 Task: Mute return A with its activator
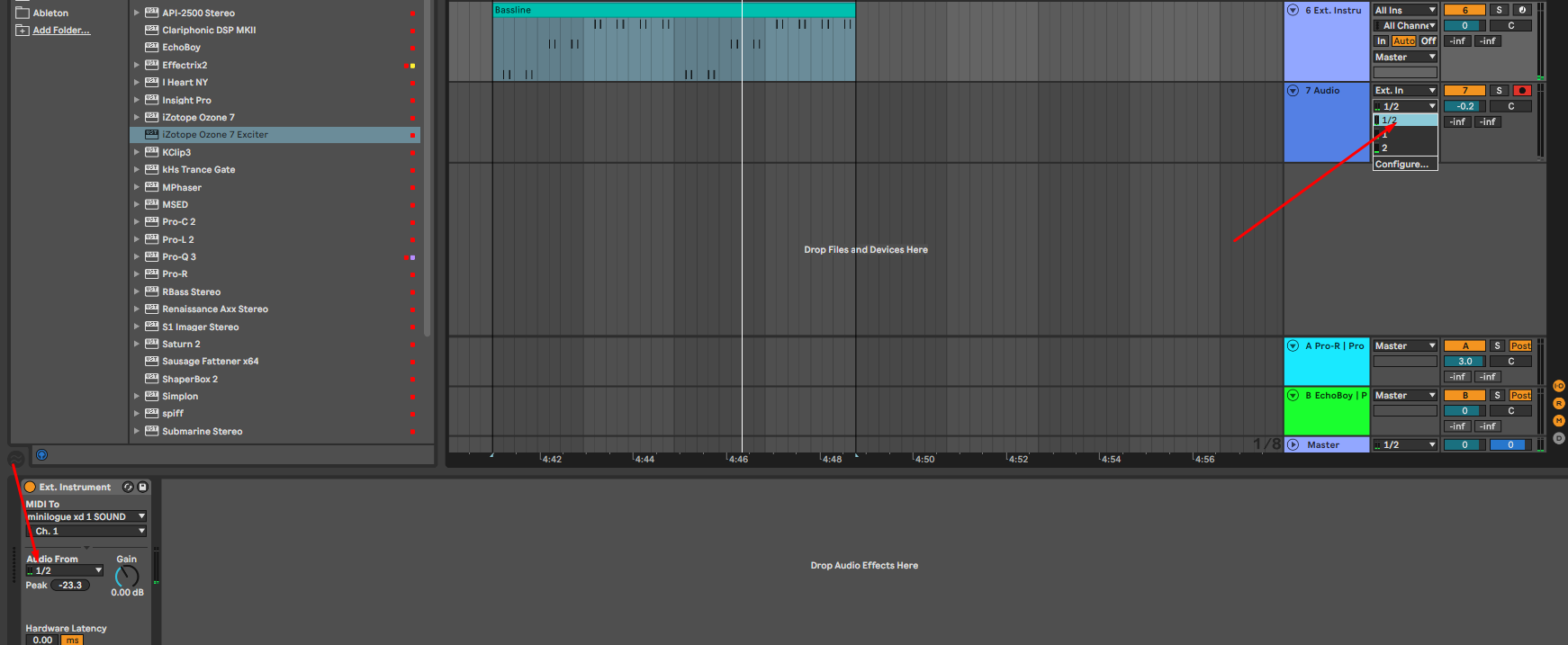(x=1464, y=346)
